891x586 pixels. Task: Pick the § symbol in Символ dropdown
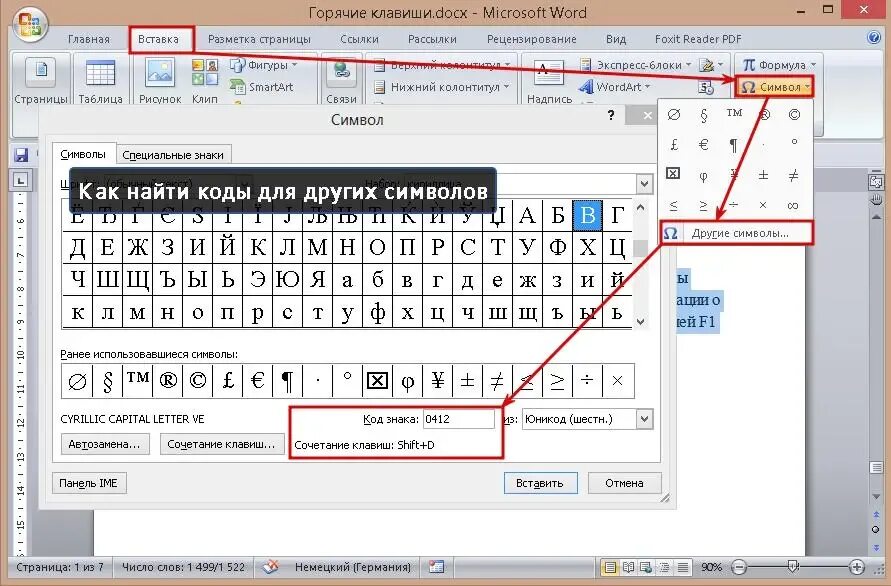tap(704, 115)
